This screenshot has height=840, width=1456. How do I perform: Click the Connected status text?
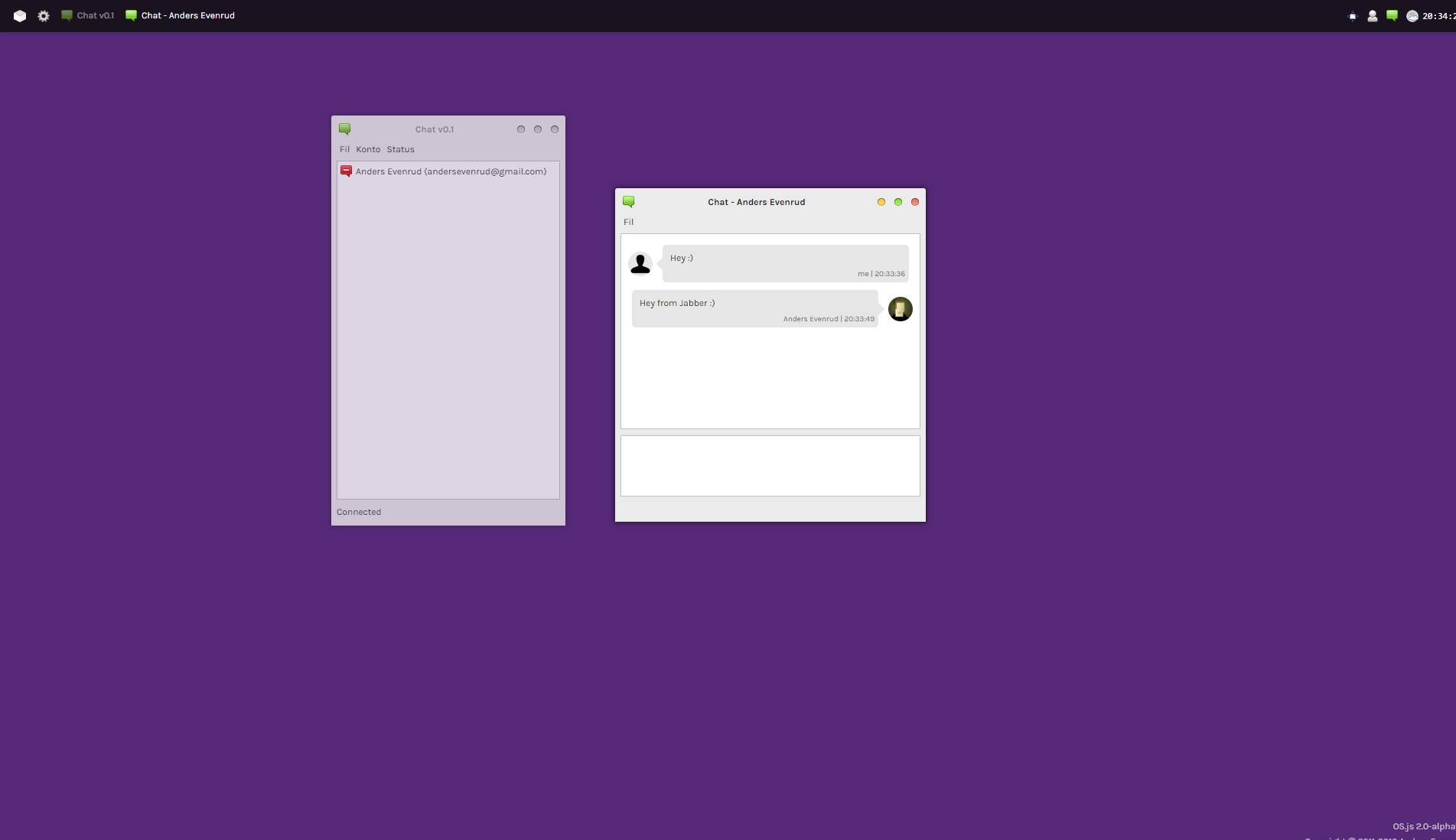coord(359,512)
